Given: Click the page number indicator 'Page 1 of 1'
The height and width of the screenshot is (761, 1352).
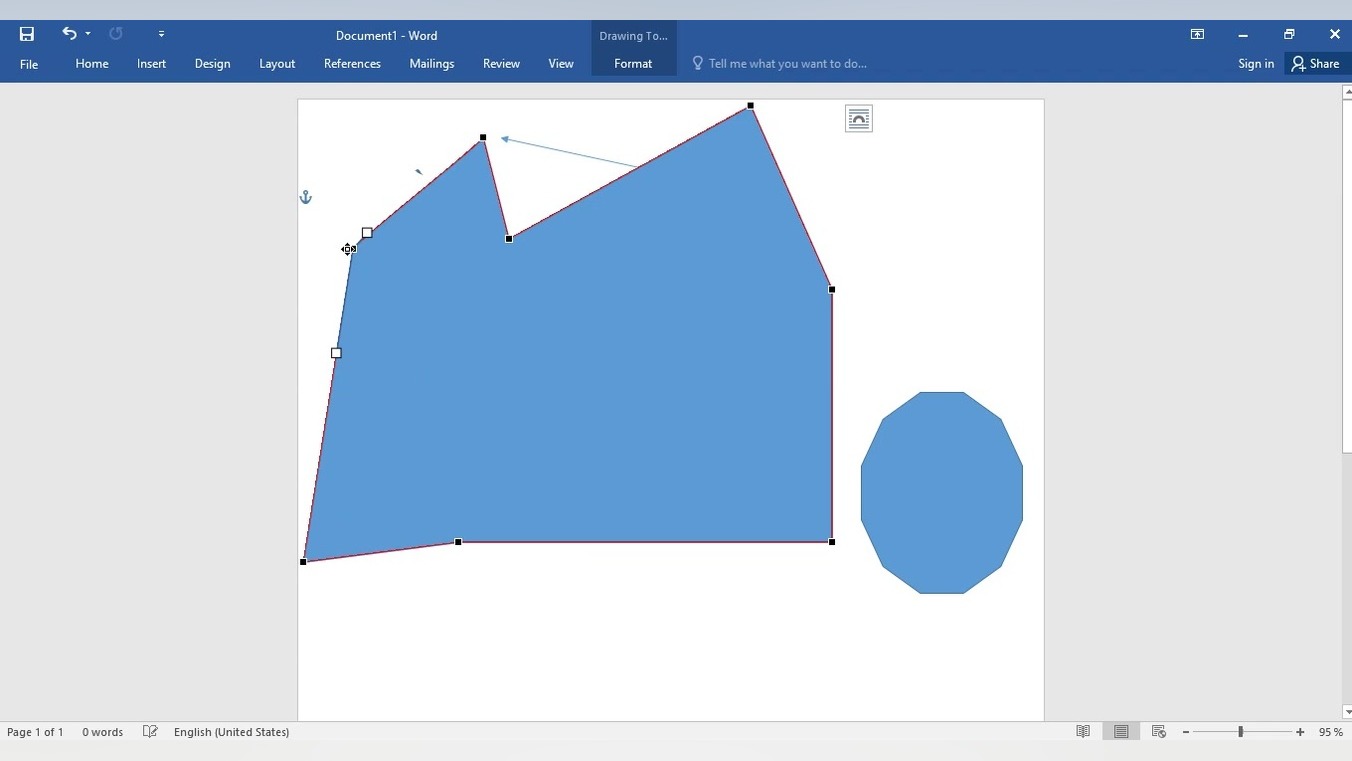Looking at the screenshot, I should click(35, 732).
